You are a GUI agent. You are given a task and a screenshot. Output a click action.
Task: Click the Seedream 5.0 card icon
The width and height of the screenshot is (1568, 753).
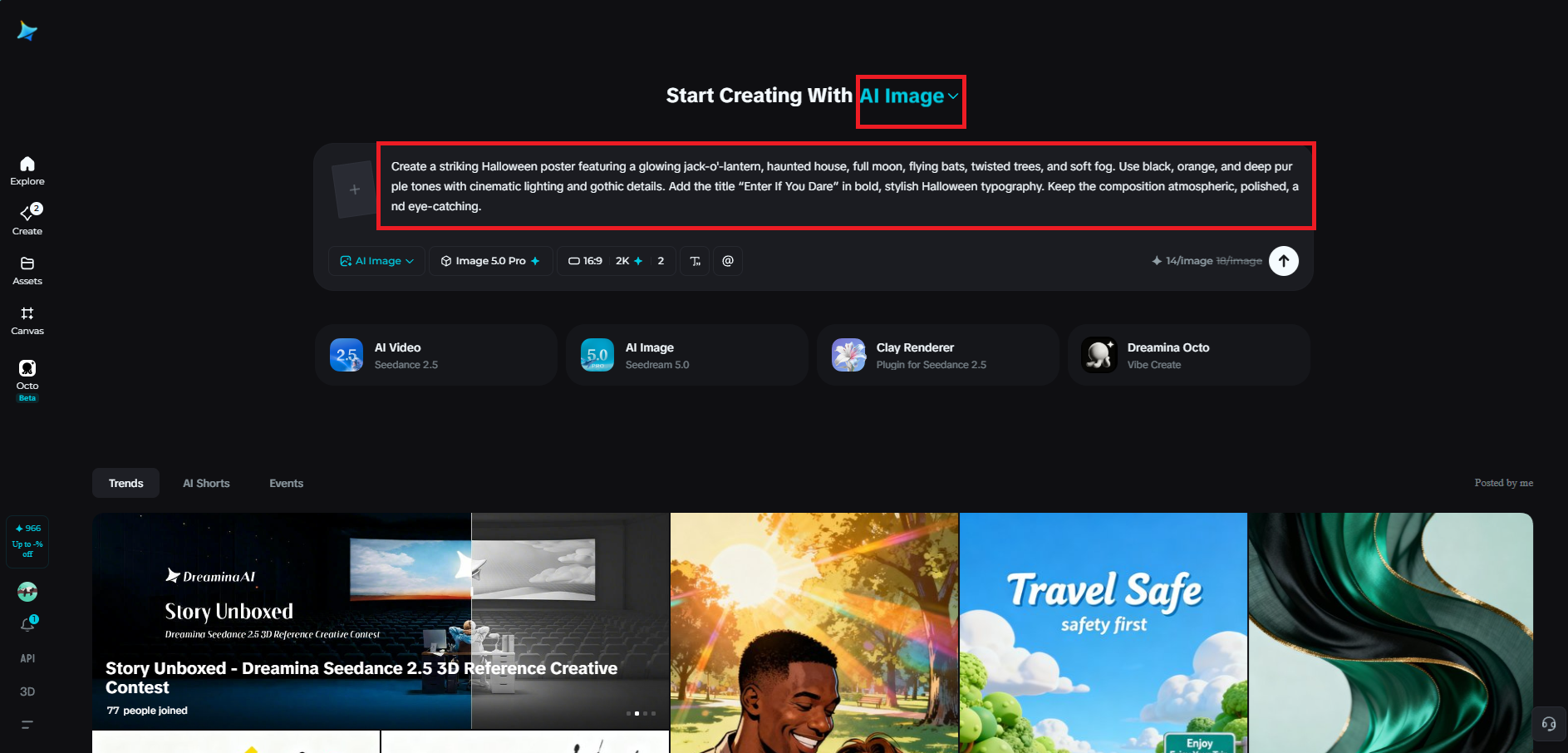(597, 355)
